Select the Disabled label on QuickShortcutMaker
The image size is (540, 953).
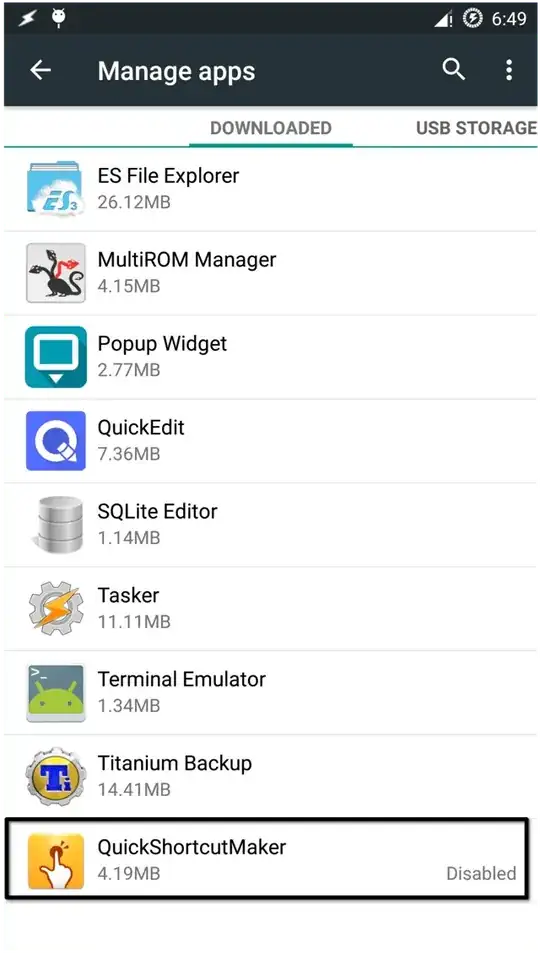click(481, 873)
